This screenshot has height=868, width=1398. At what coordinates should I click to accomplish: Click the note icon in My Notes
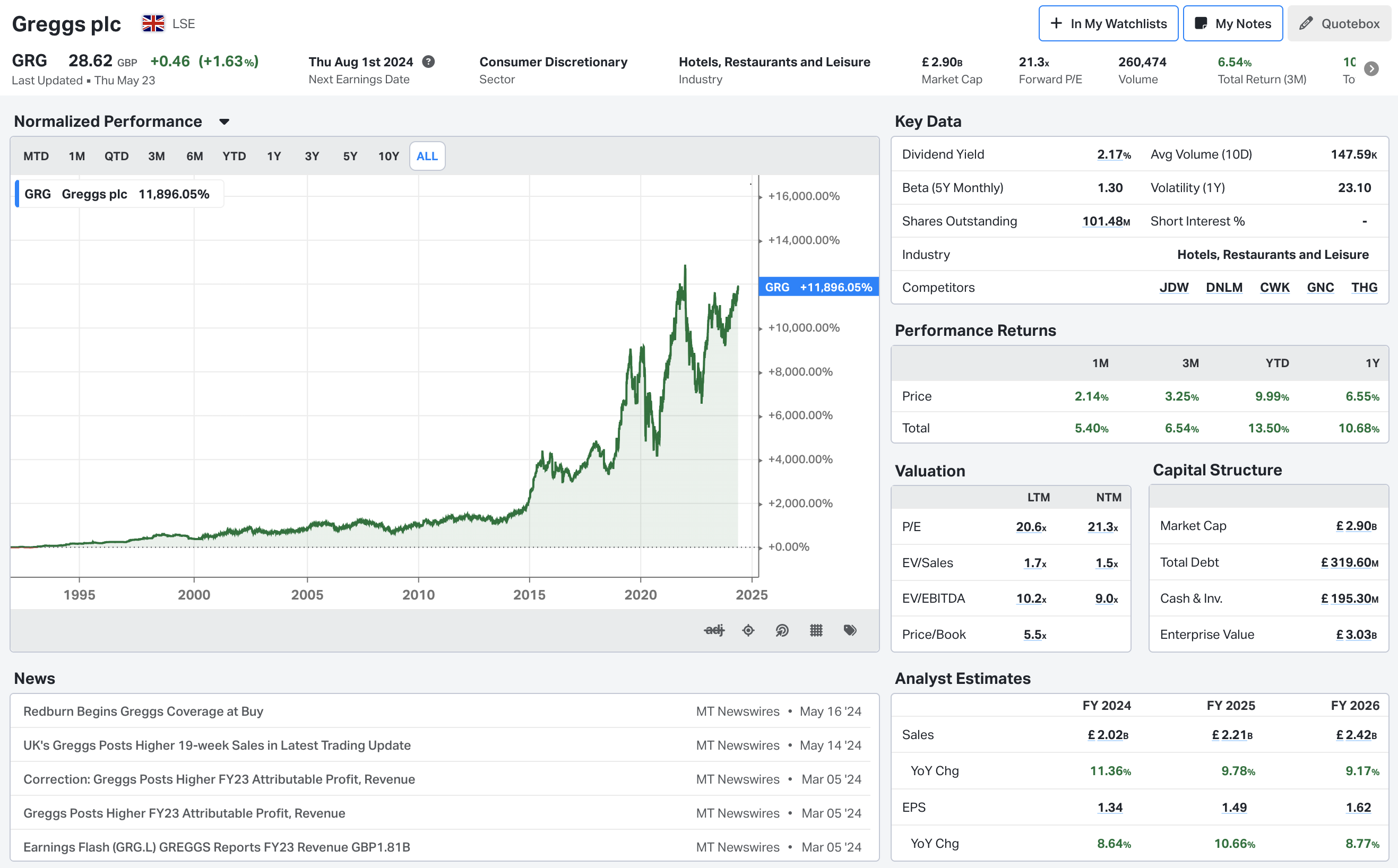point(1201,23)
